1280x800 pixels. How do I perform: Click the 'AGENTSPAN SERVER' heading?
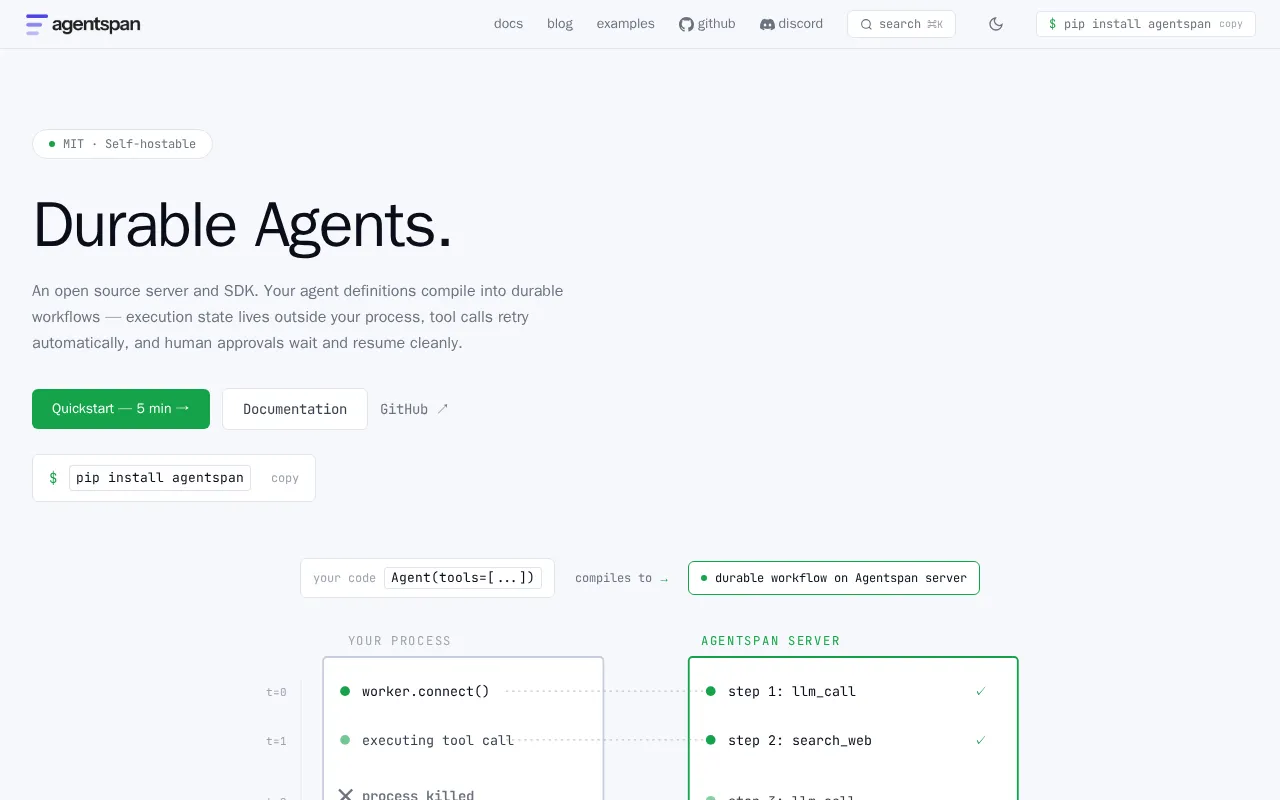point(771,641)
